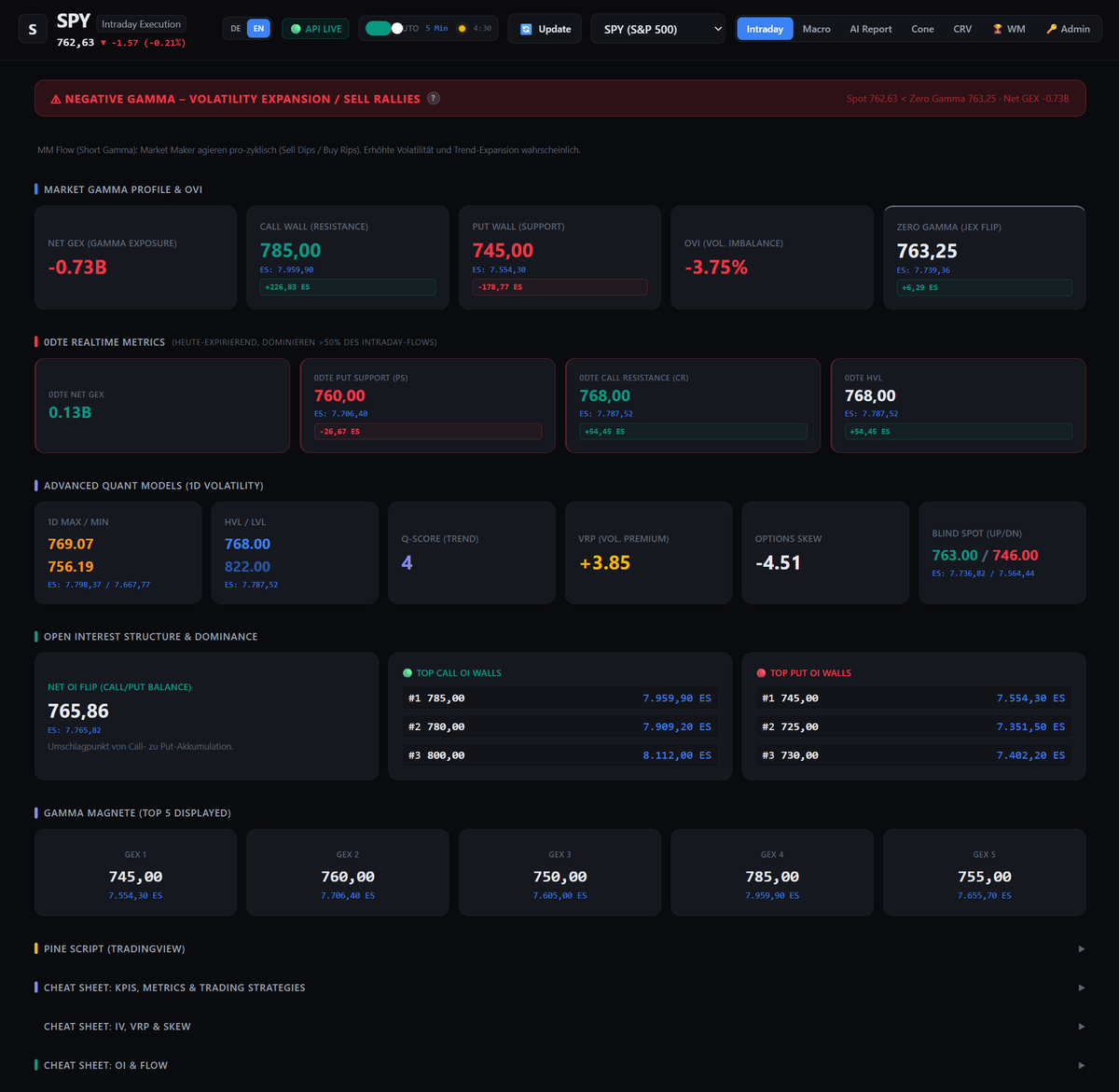Click the 1D Min 756.19 value

[71, 566]
